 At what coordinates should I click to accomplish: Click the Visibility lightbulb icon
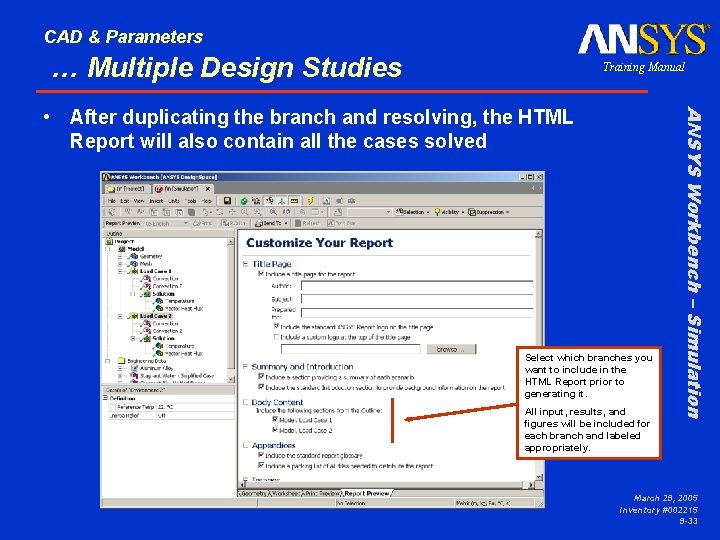click(x=437, y=212)
